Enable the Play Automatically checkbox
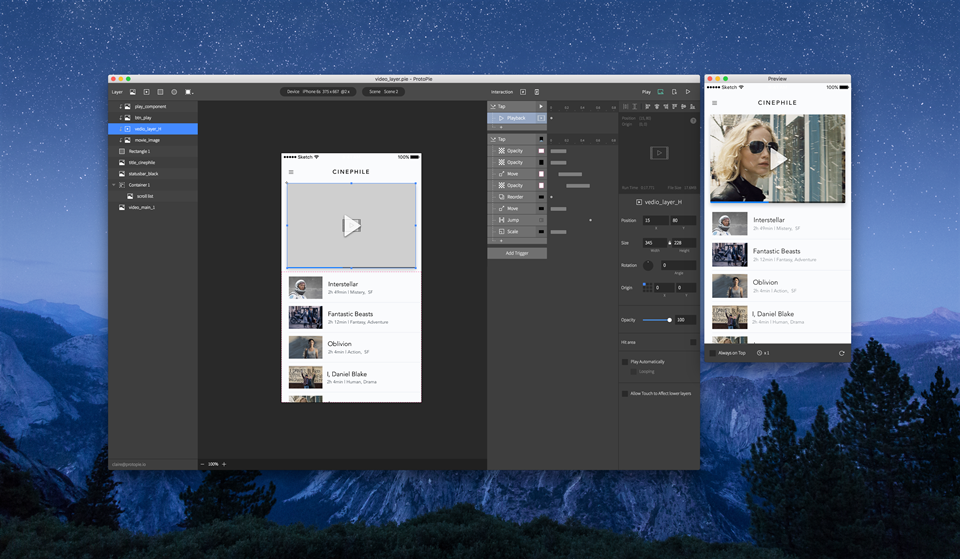This screenshot has width=960, height=559. [625, 362]
